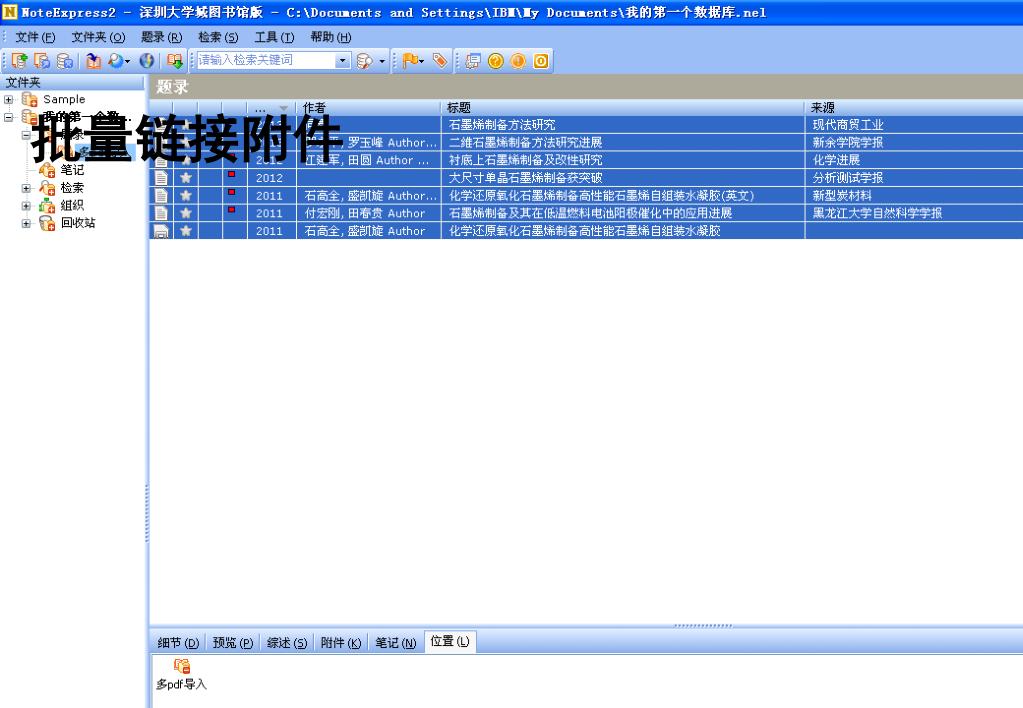Image resolution: width=1023 pixels, height=708 pixels.
Task: Toggle red flag mark on 新型炭材料 record
Action: (232, 195)
